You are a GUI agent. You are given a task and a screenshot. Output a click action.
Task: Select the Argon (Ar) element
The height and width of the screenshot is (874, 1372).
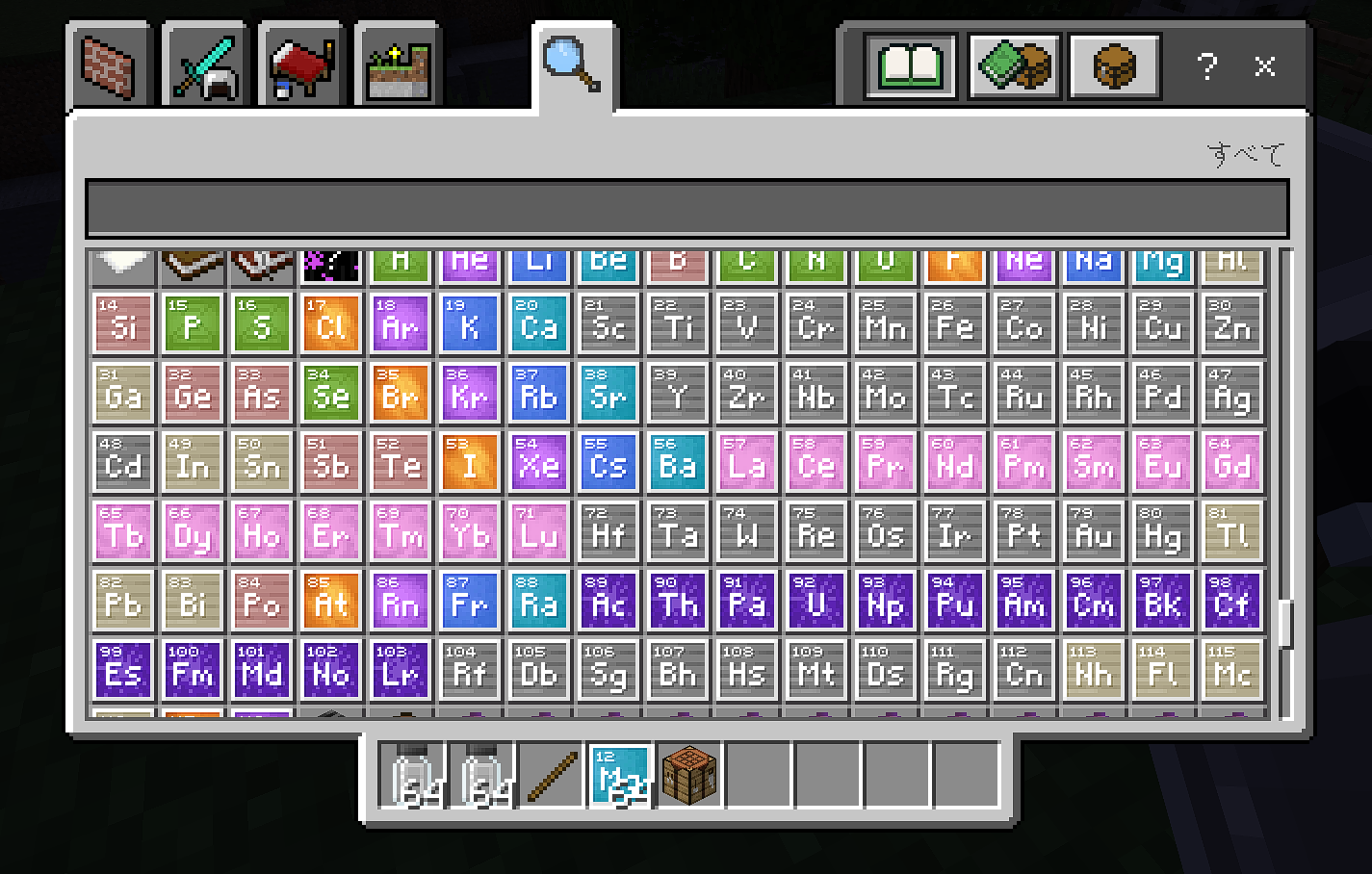401,323
